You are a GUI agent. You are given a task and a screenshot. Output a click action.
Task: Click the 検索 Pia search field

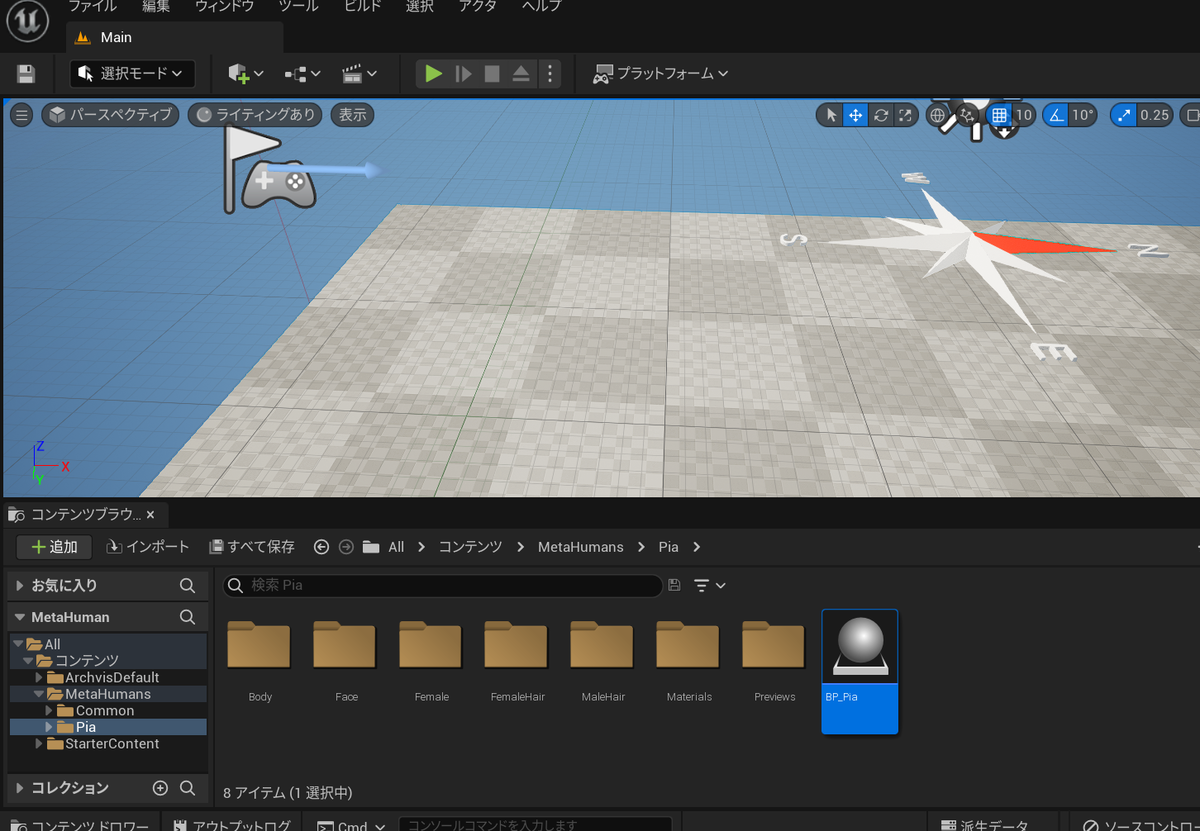point(442,585)
